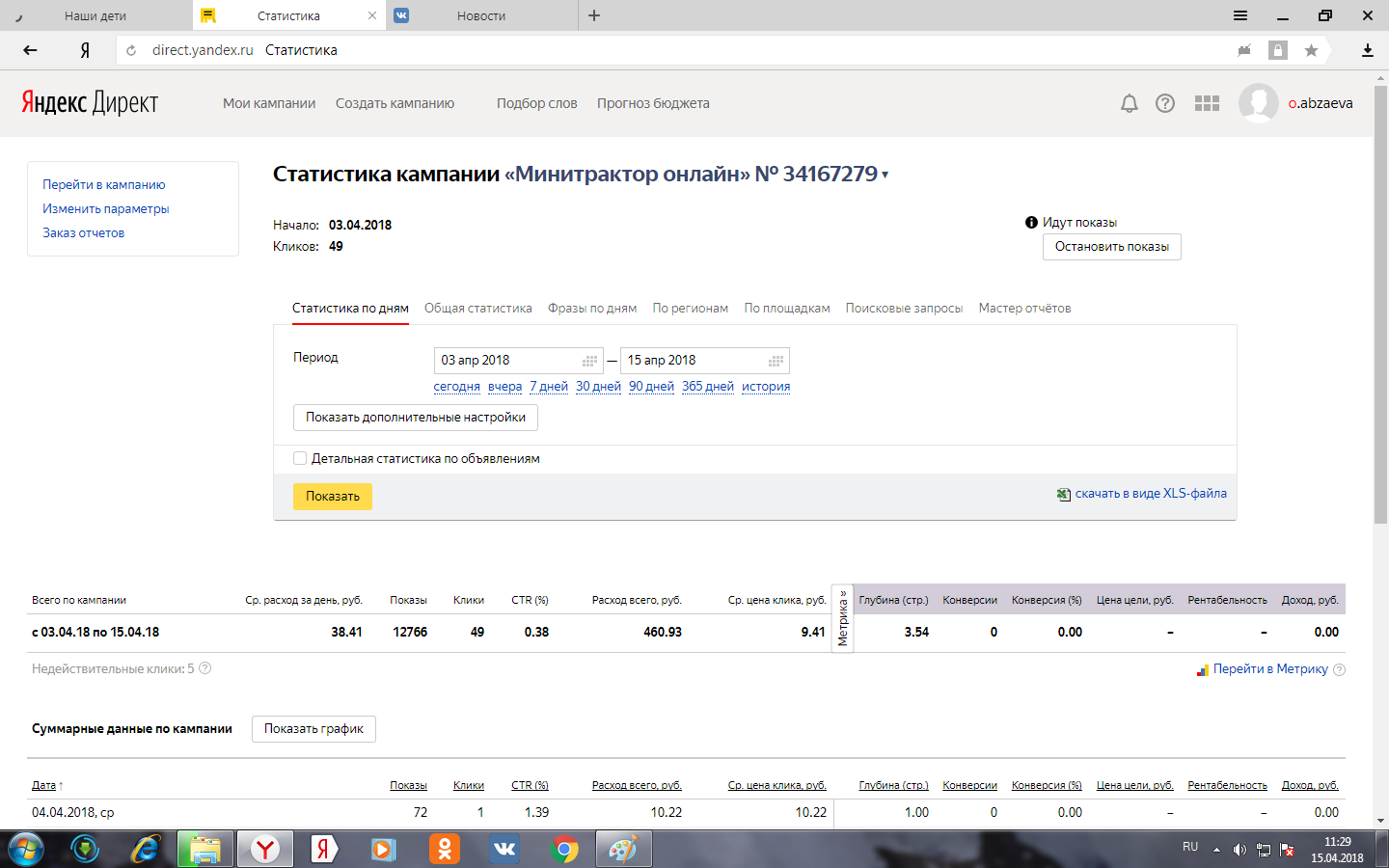Viewport: 1389px width, 868px height.
Task: Open the По площадкам tab
Action: [x=787, y=309]
